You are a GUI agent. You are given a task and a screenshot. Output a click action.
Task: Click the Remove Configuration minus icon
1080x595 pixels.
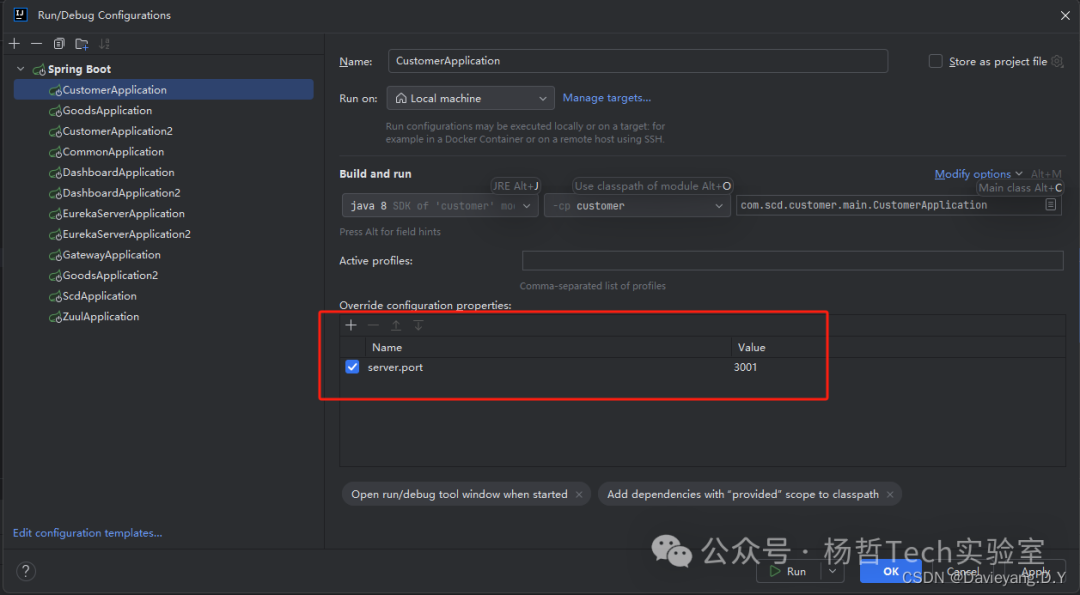click(x=36, y=44)
